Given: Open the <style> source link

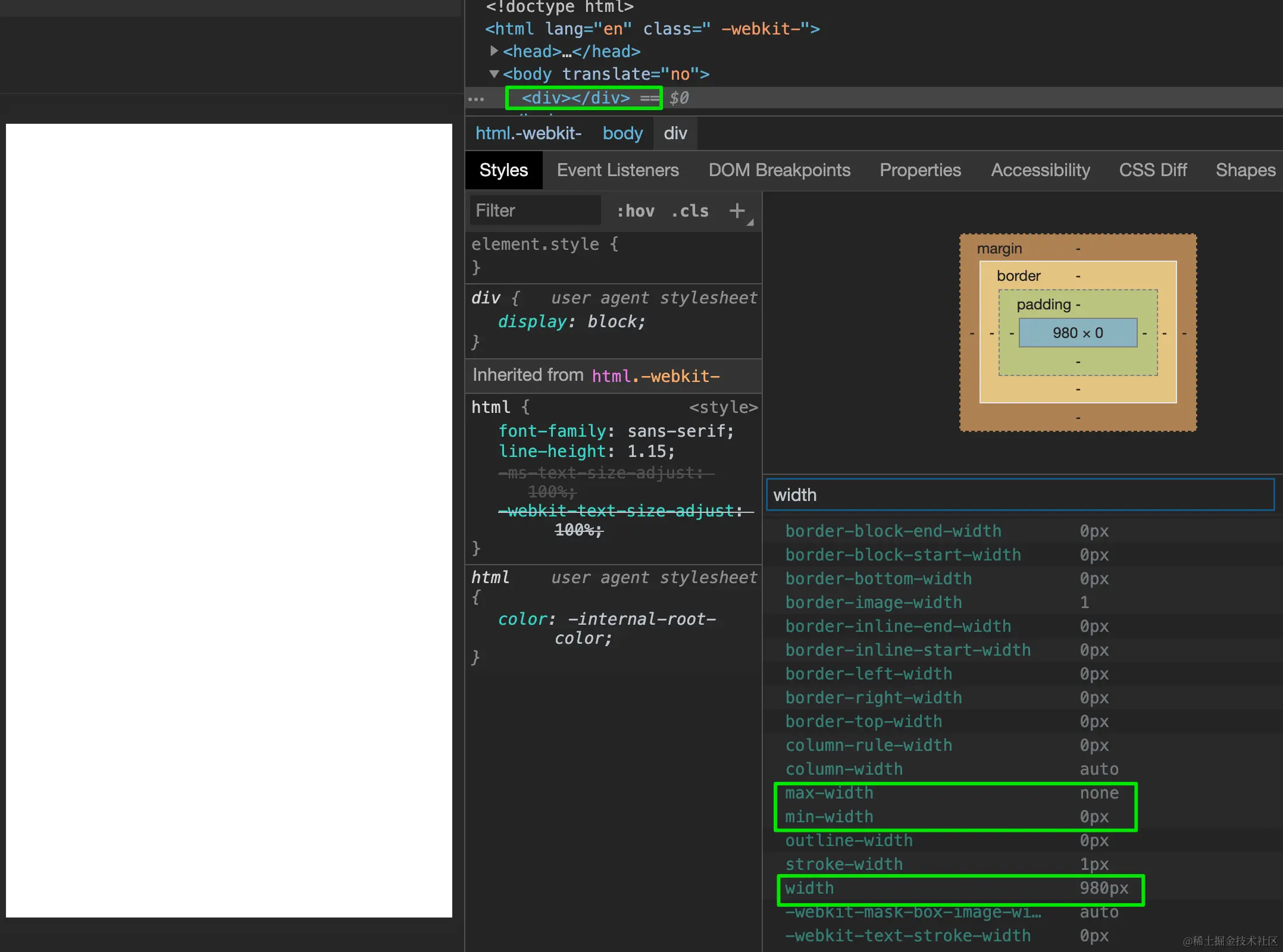Looking at the screenshot, I should pos(723,408).
